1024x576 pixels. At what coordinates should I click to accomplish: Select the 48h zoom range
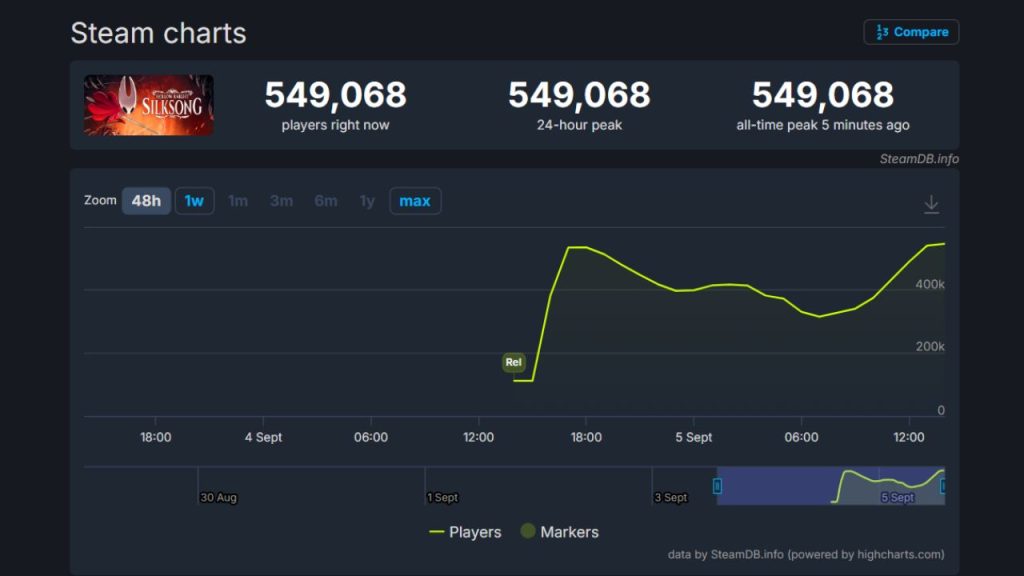(146, 200)
